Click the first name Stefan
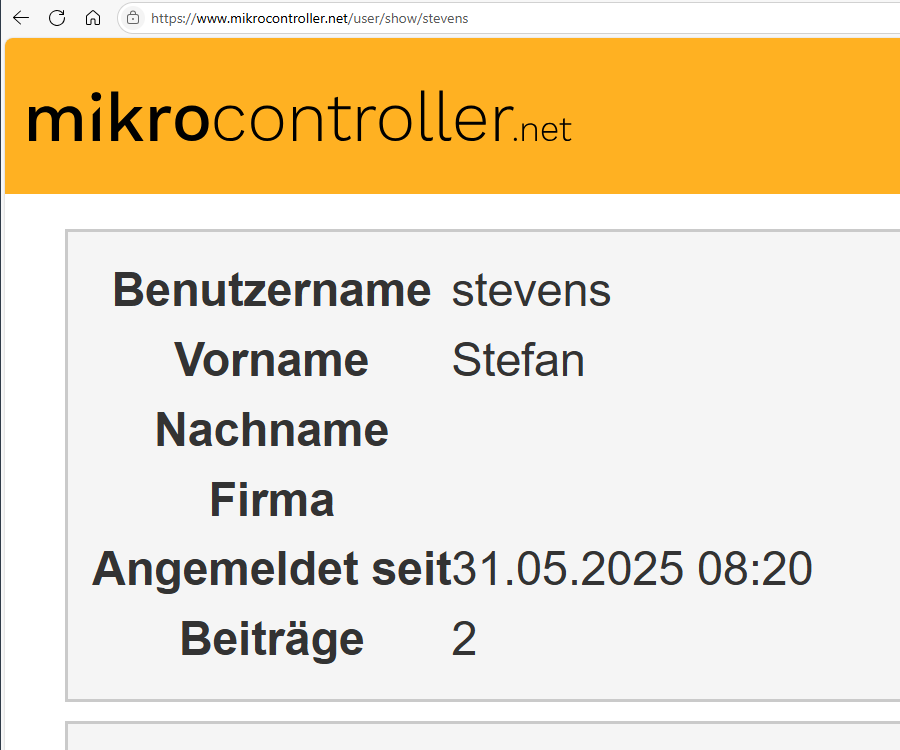This screenshot has width=900, height=750. click(x=518, y=360)
